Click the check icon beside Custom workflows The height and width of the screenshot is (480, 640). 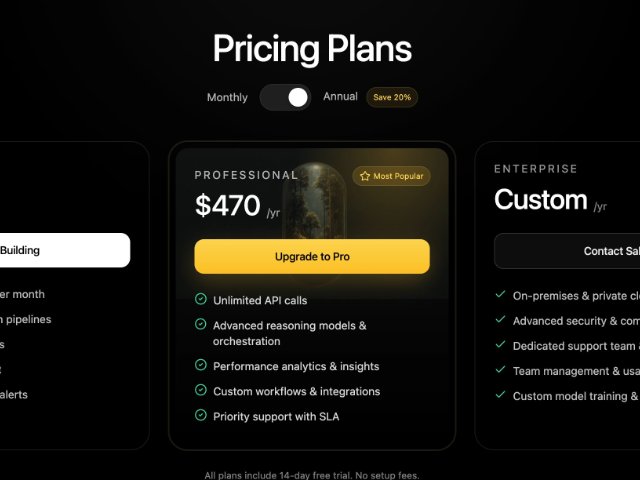(x=201, y=391)
